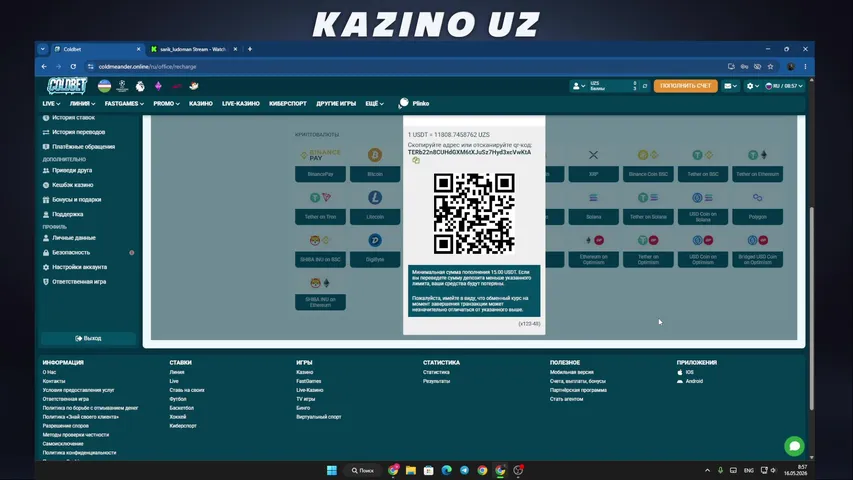The height and width of the screenshot is (480, 853).
Task: Open a new browser tab
Action: [x=250, y=49]
